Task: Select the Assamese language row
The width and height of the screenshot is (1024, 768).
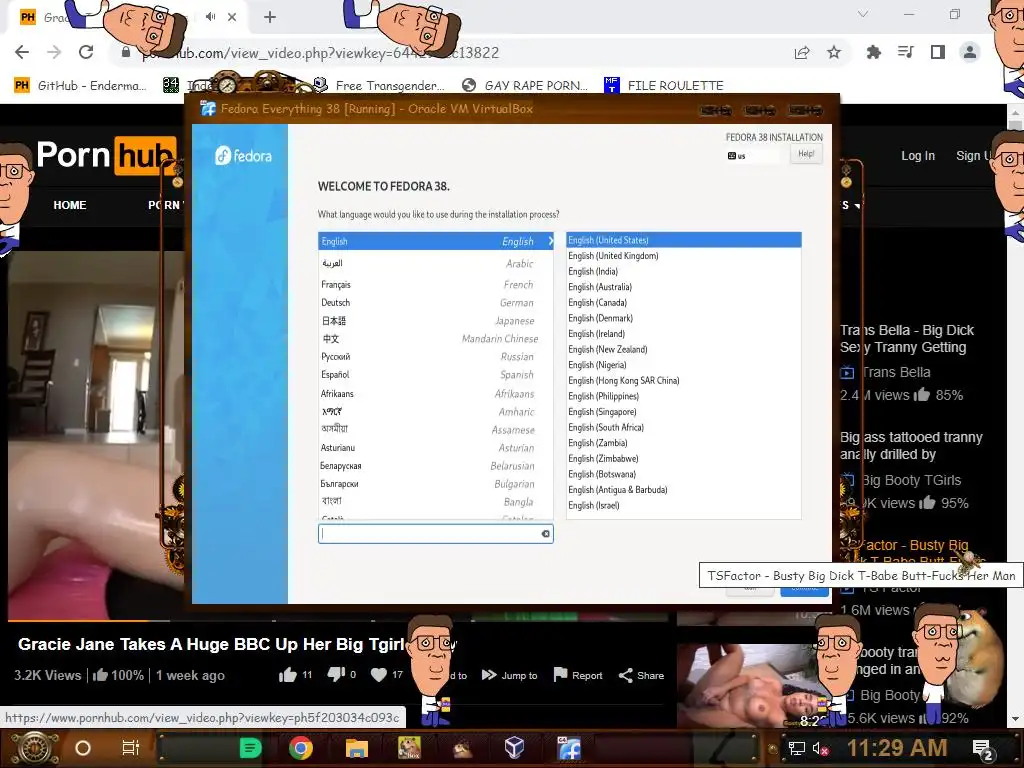Action: click(x=436, y=430)
